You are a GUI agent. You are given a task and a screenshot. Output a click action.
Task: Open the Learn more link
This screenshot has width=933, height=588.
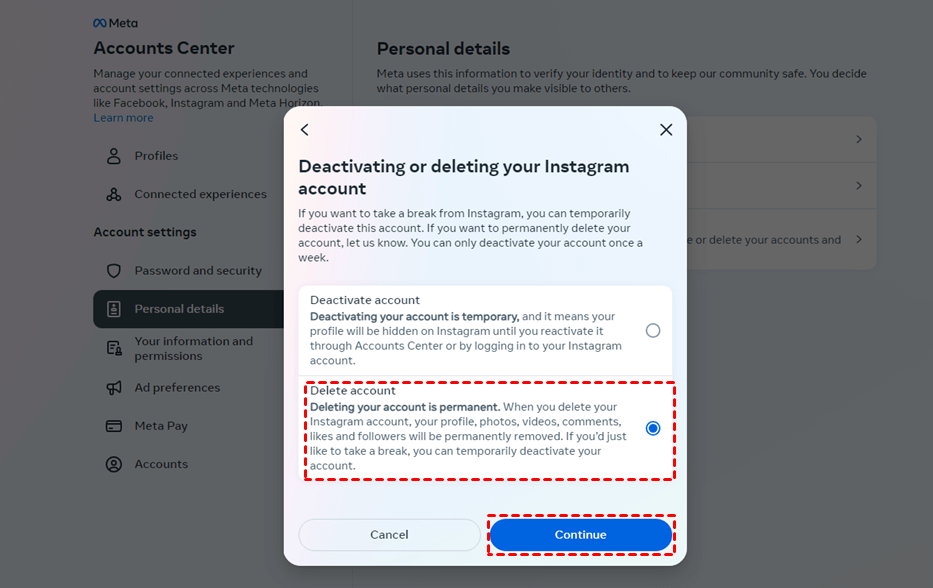pos(123,118)
